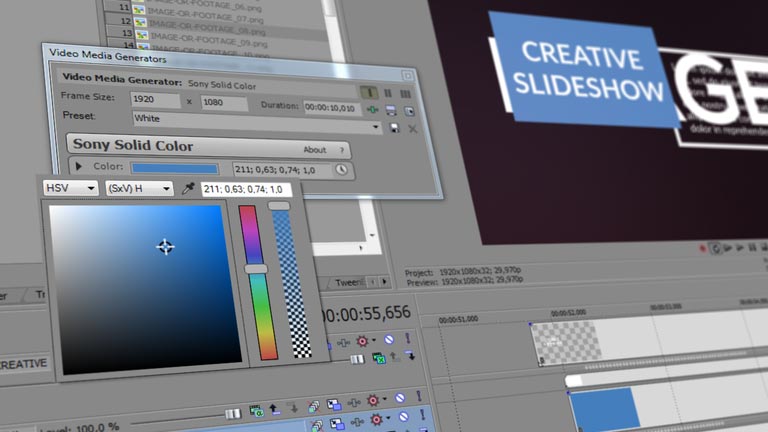Click the About button in Sony Solid Color
Viewport: 768px width, 432px height.
point(315,150)
